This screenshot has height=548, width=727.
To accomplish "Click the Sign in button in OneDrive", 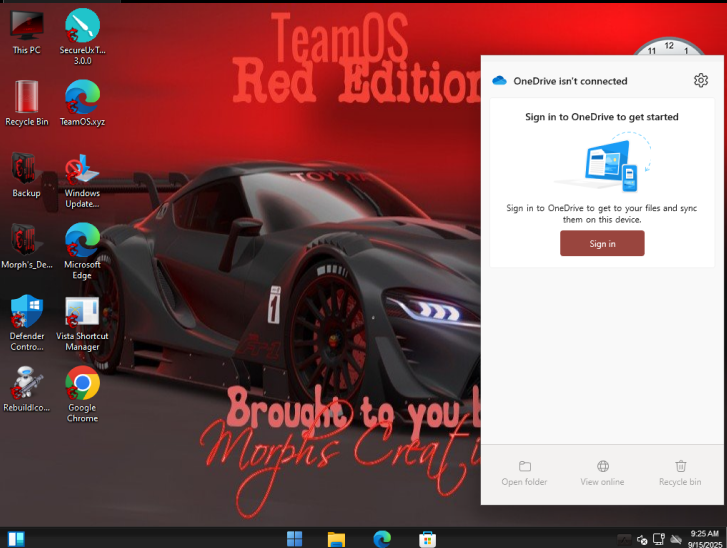I will click(602, 243).
